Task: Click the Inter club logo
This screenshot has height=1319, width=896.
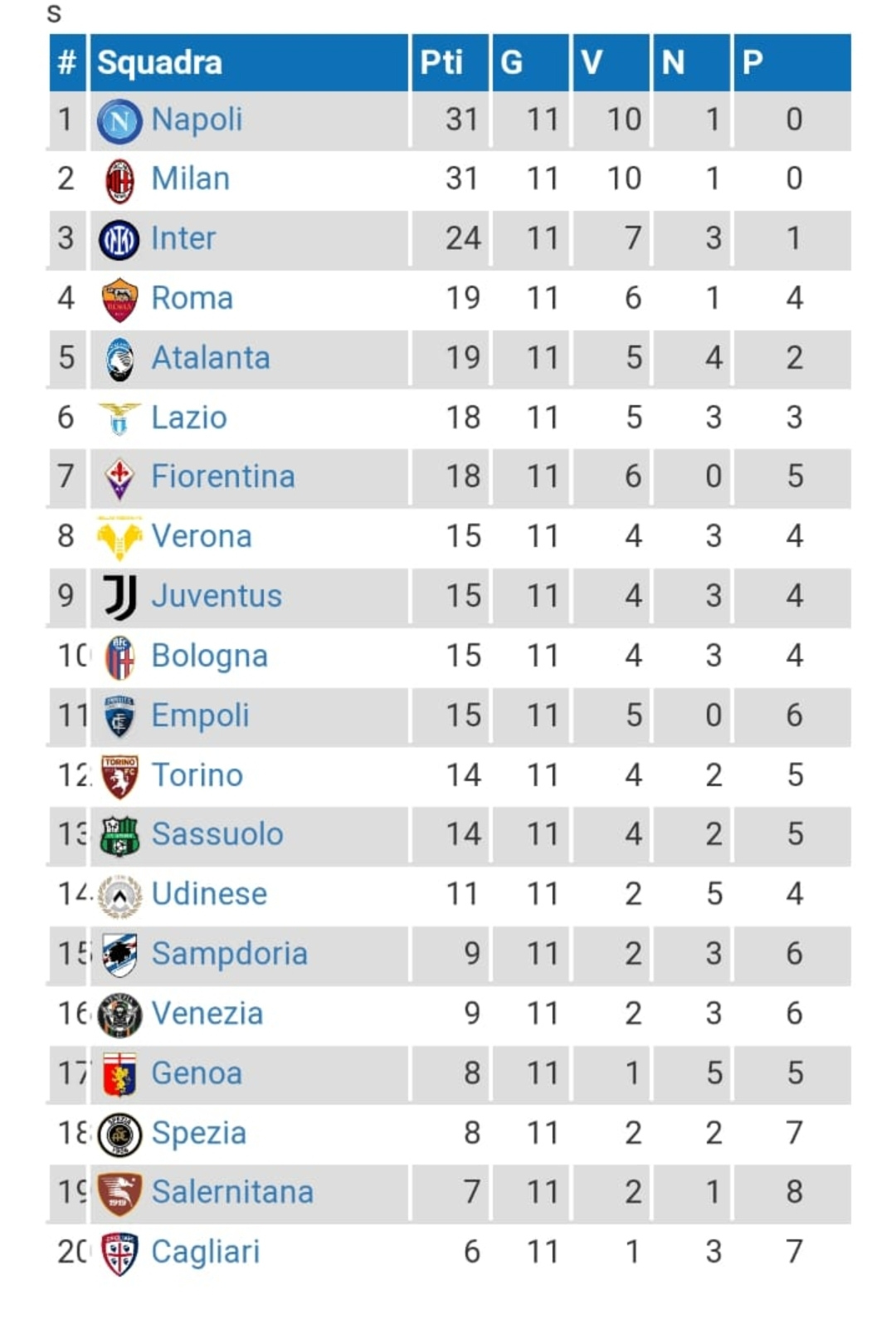Action: tap(119, 240)
